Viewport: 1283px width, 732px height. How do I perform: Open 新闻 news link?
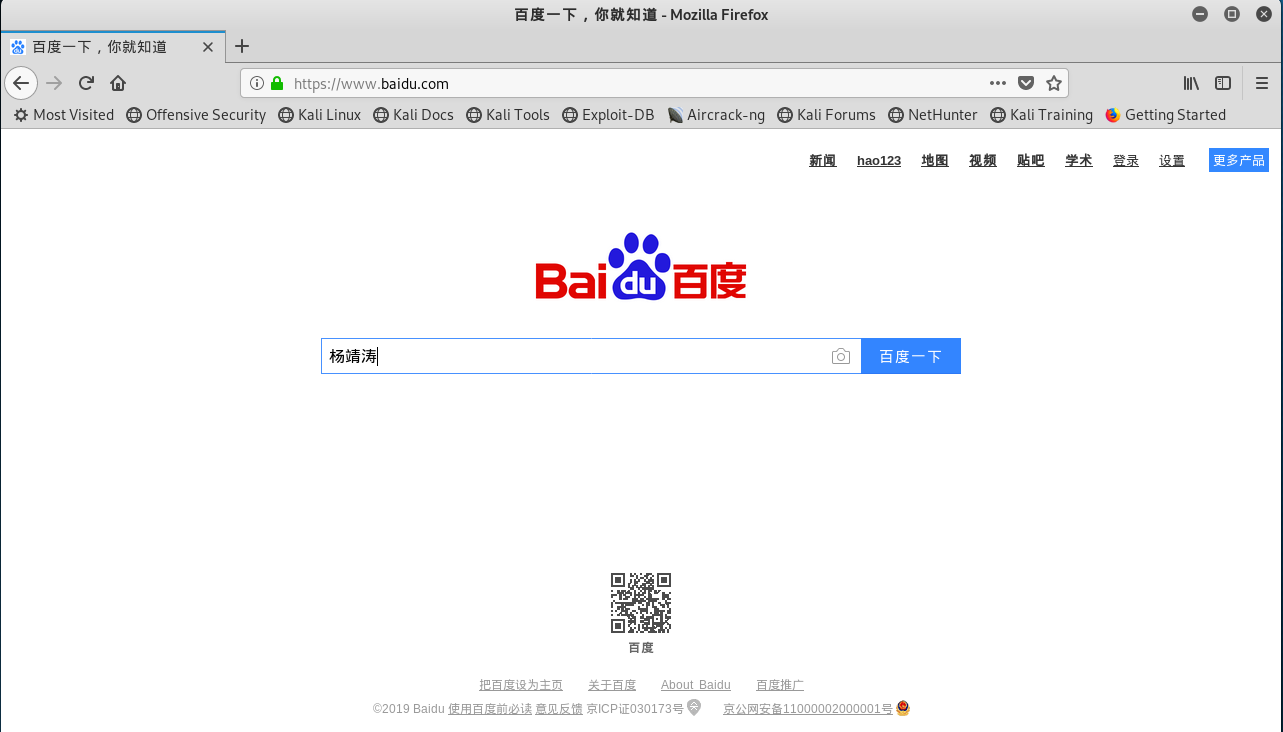(823, 161)
